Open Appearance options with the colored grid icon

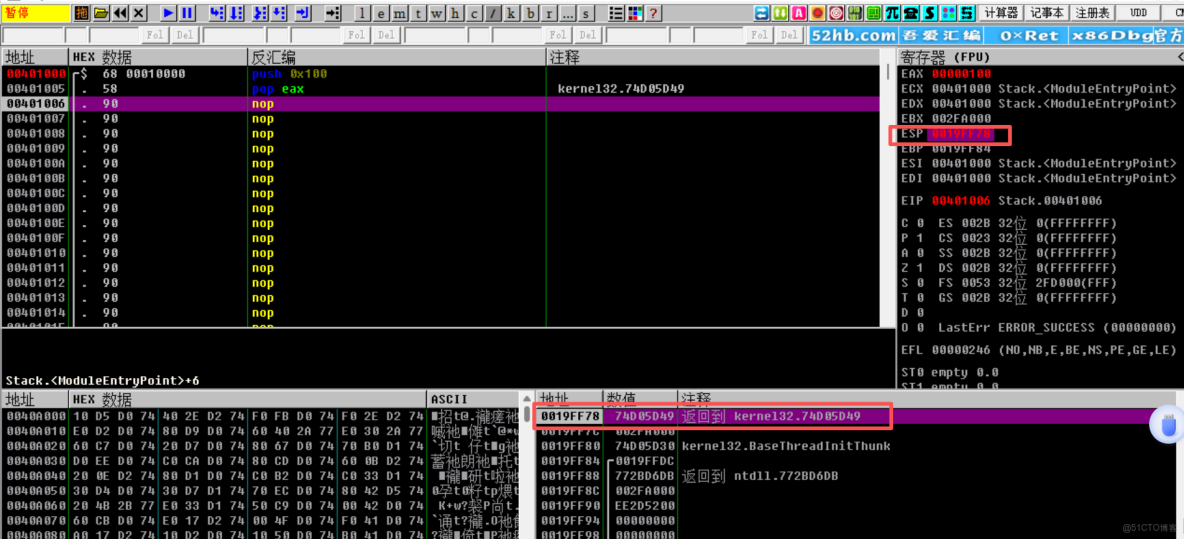(634, 14)
